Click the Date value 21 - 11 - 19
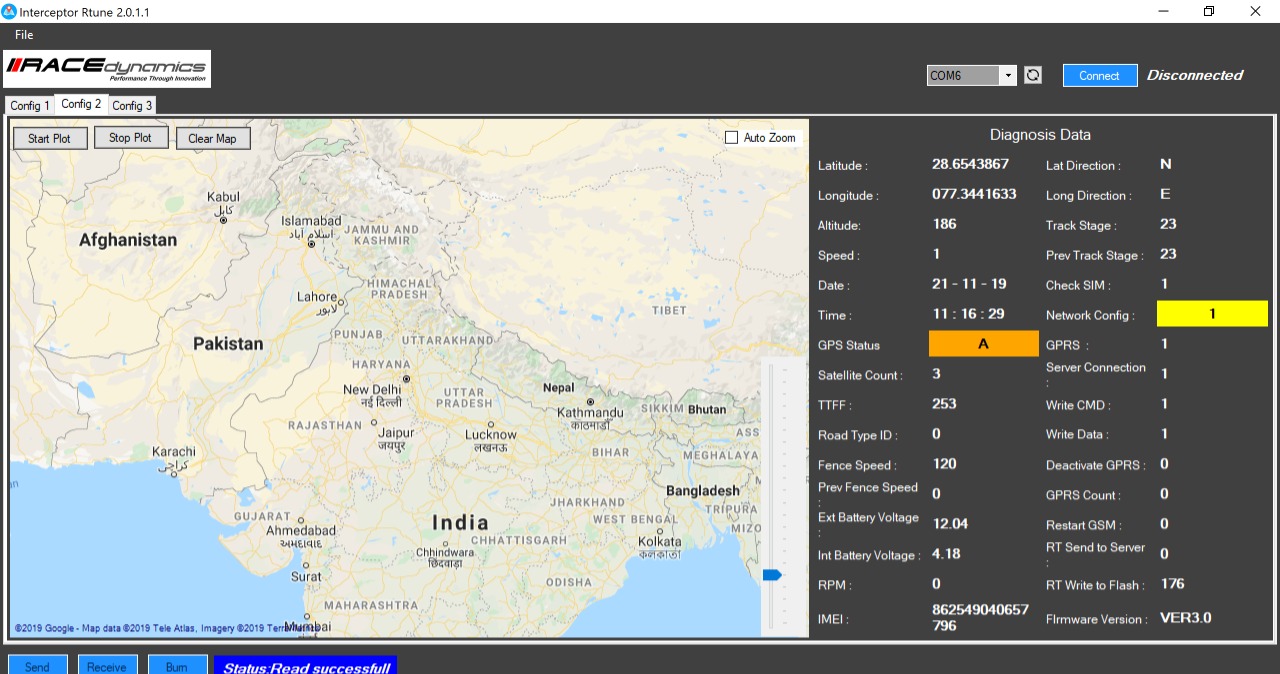 [969, 284]
